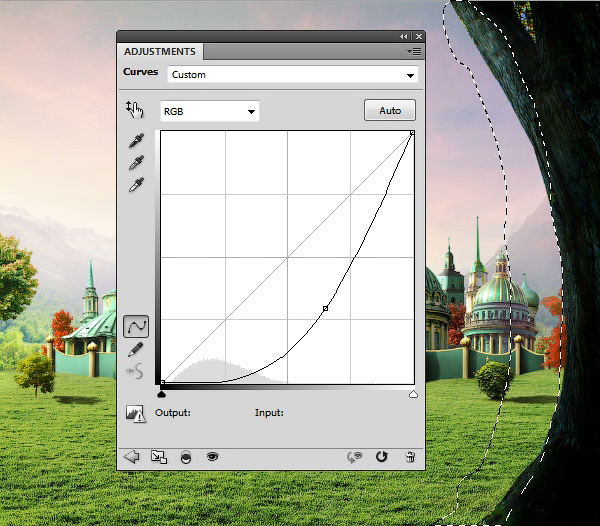Viewport: 600px width, 526px height.
Task: Click histogram warning recalculate icon
Action: 135,414
